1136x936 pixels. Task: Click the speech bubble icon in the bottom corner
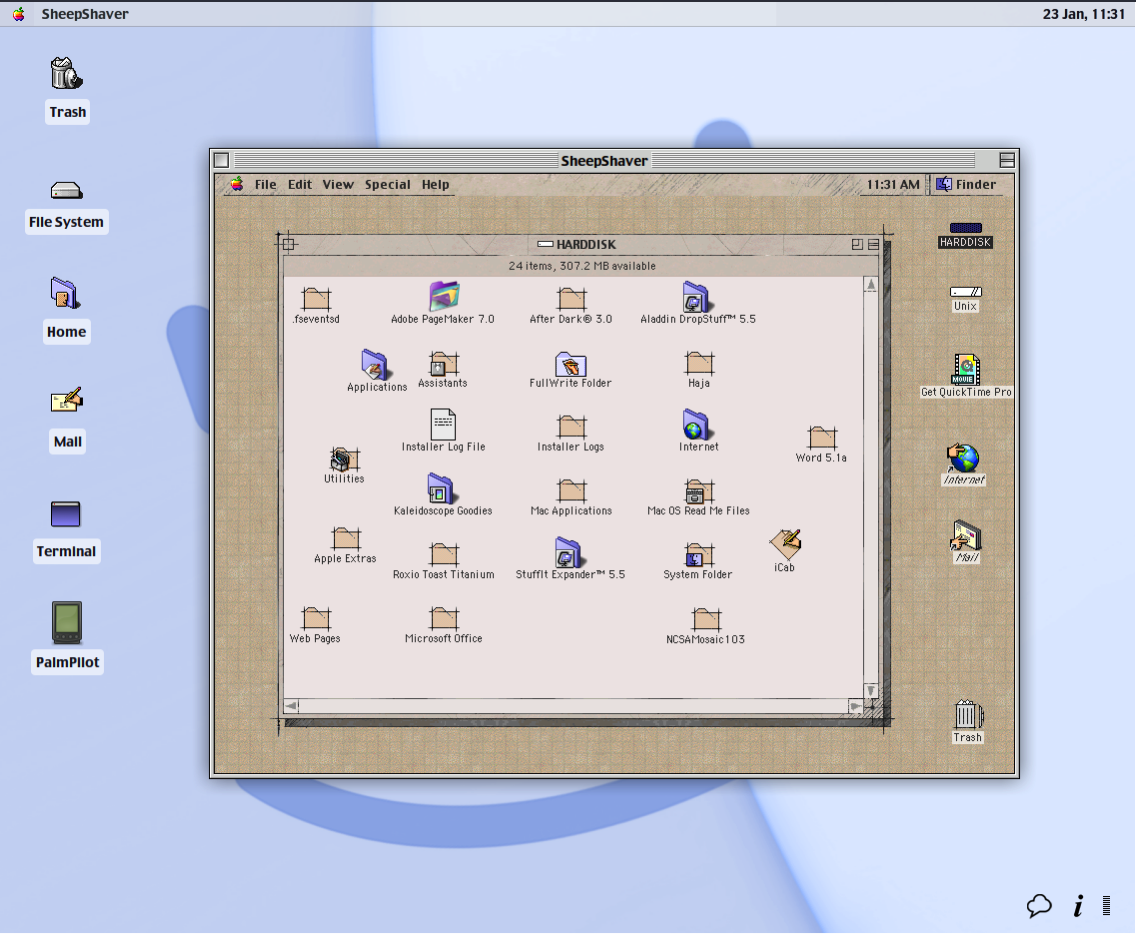pyautogui.click(x=1039, y=906)
